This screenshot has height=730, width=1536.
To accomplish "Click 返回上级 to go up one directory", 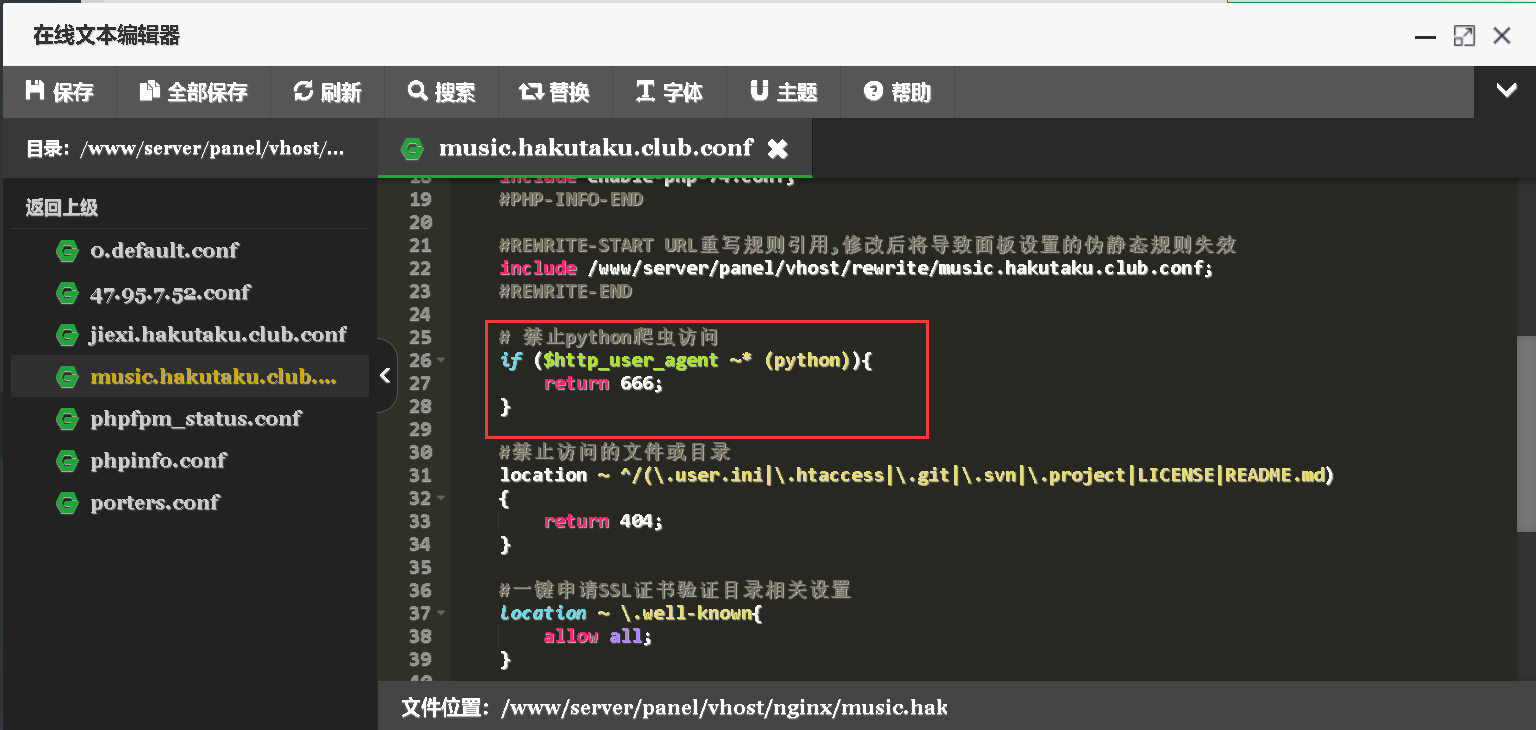I will [x=62, y=208].
